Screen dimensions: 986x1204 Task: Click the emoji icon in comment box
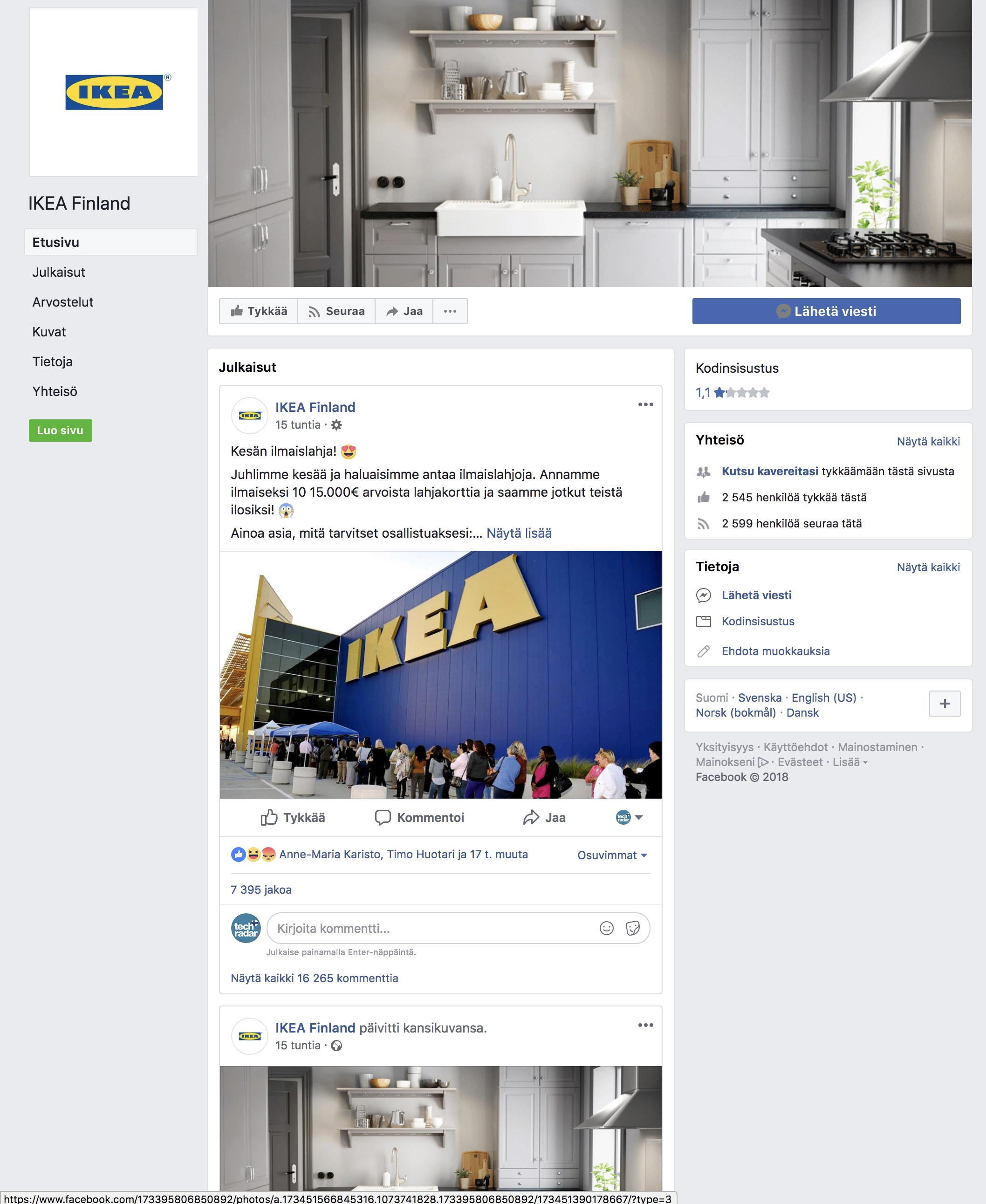(607, 928)
